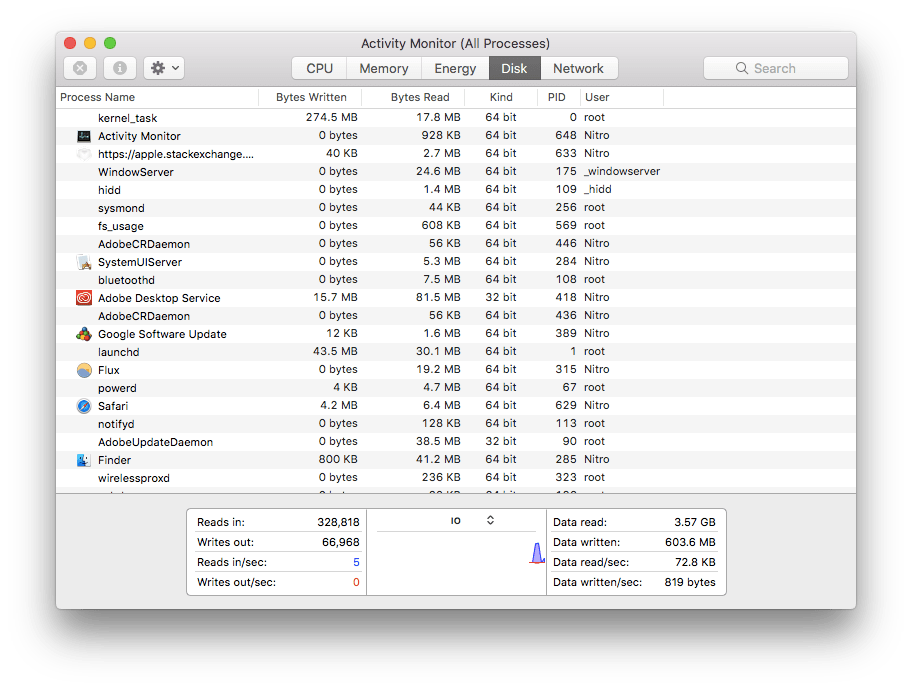Image resolution: width=912 pixels, height=689 pixels.
Task: Click the _hidd user cell
Action: click(598, 190)
